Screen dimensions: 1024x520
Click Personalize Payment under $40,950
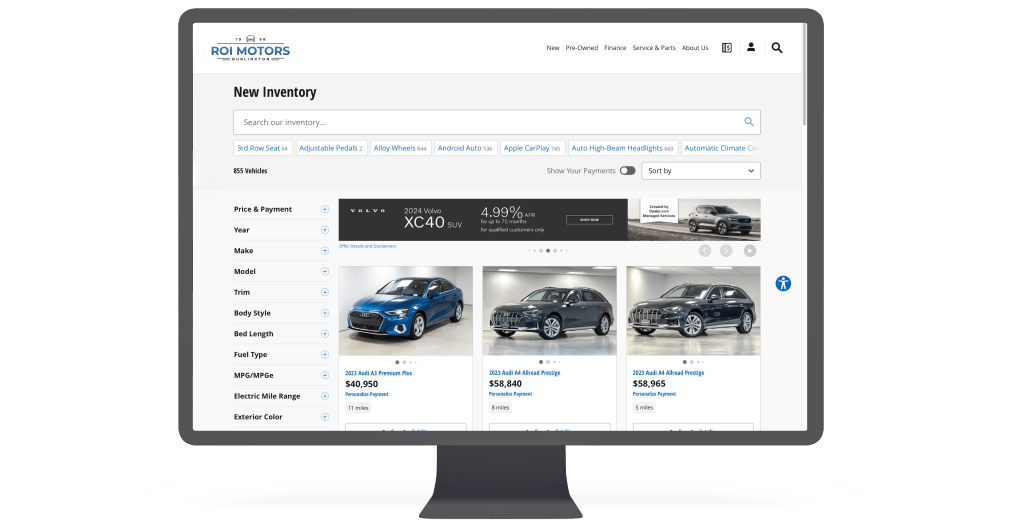366,395
